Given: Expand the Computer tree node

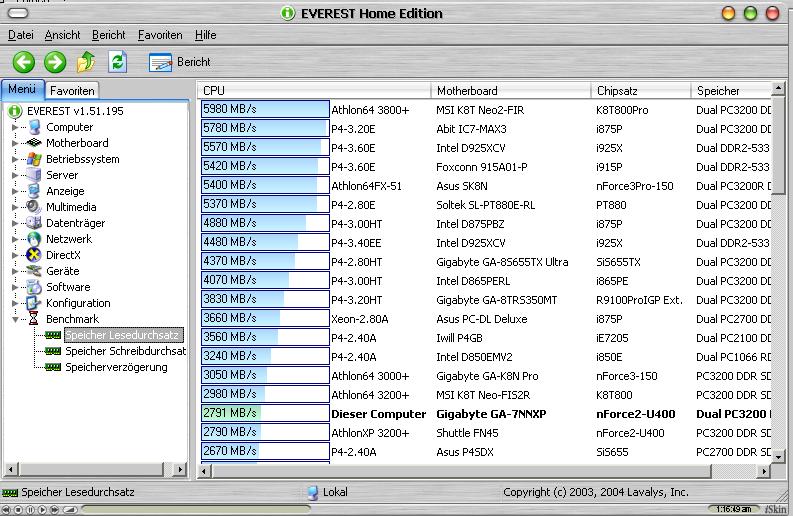Looking at the screenshot, I should click(x=15, y=127).
